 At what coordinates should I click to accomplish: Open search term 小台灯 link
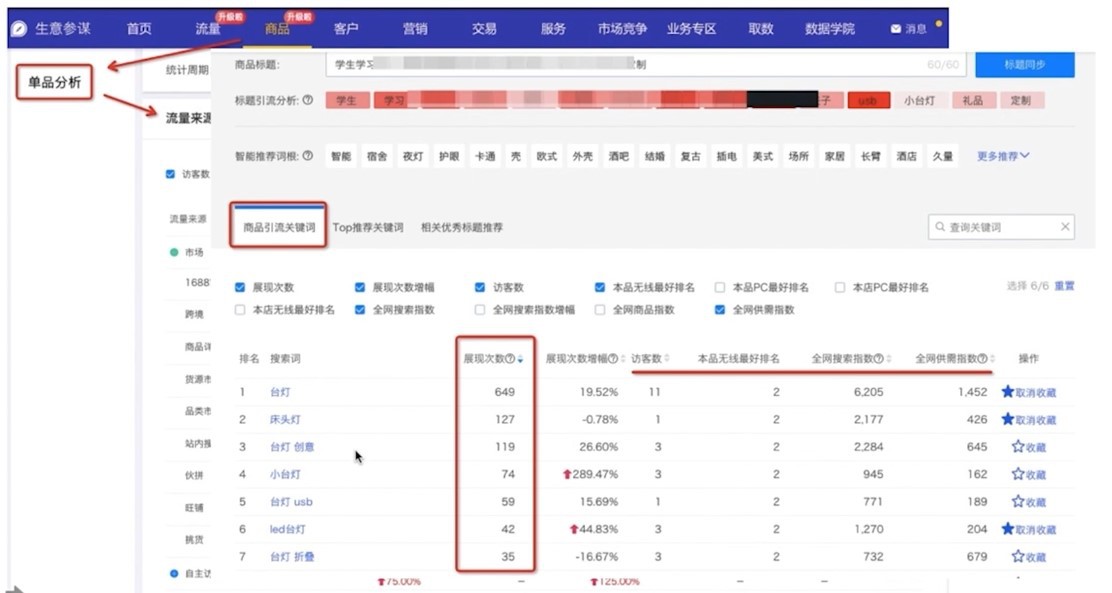point(285,474)
